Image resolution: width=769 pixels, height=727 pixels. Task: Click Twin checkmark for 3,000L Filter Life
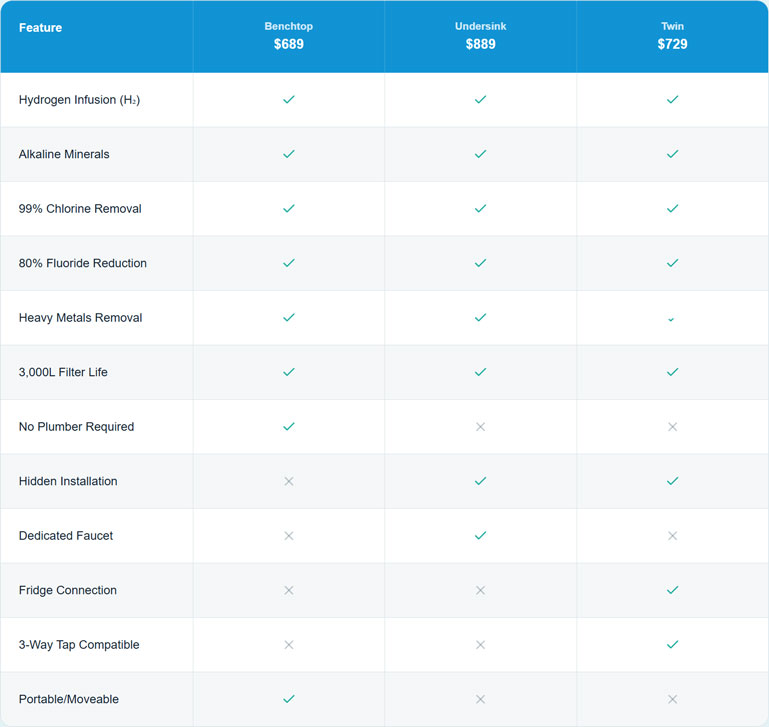672,372
